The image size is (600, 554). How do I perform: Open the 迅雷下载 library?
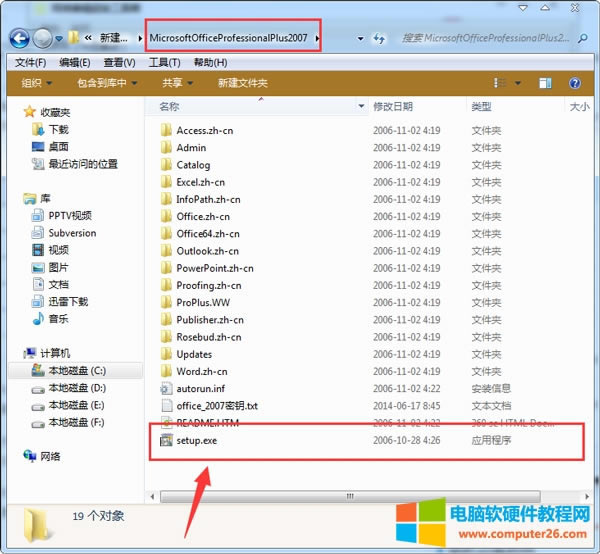point(68,301)
